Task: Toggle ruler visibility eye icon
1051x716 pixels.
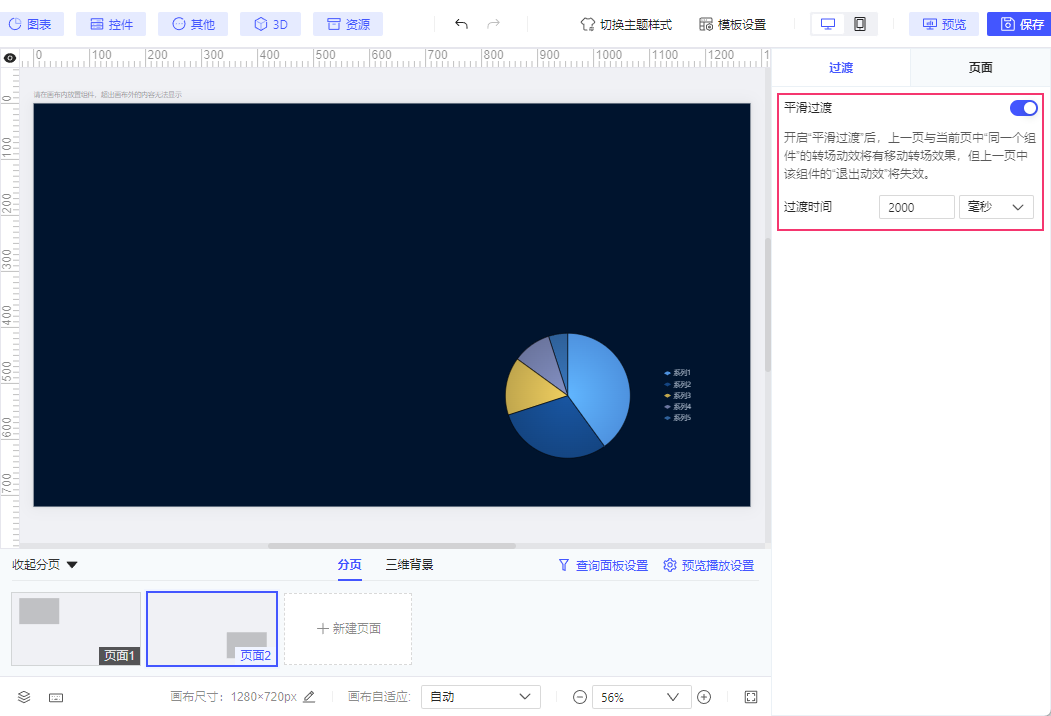Action: [10, 58]
